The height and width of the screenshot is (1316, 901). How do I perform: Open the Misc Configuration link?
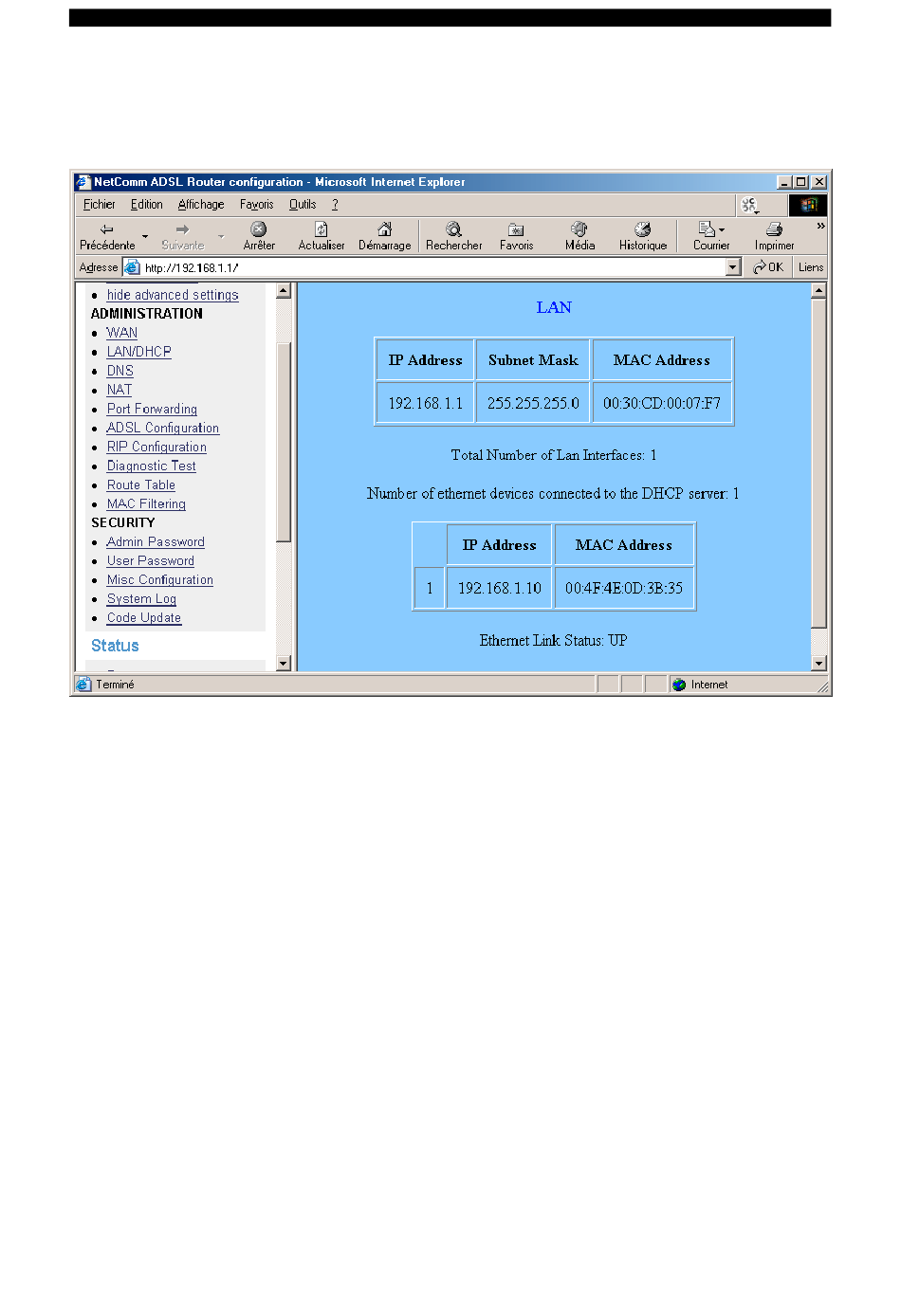[160, 579]
